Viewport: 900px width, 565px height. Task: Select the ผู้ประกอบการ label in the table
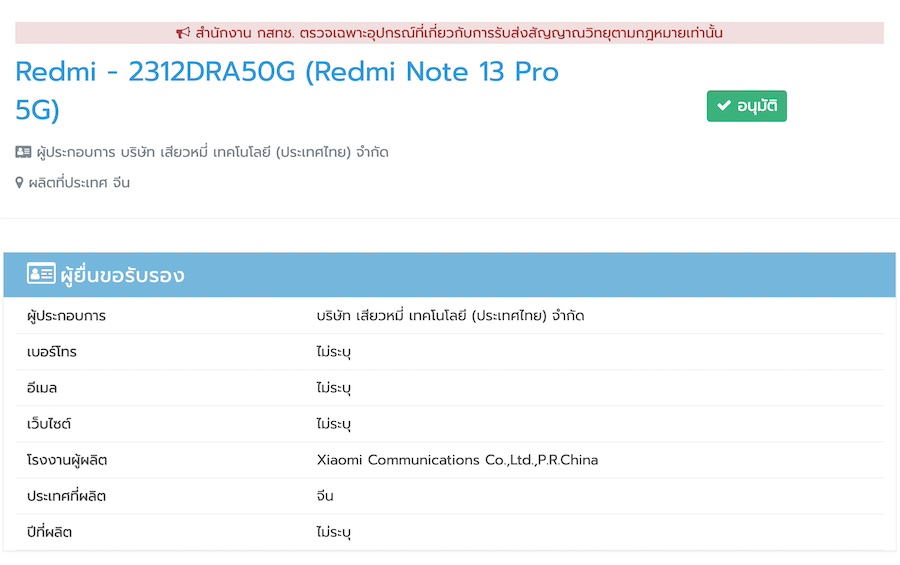coord(67,316)
